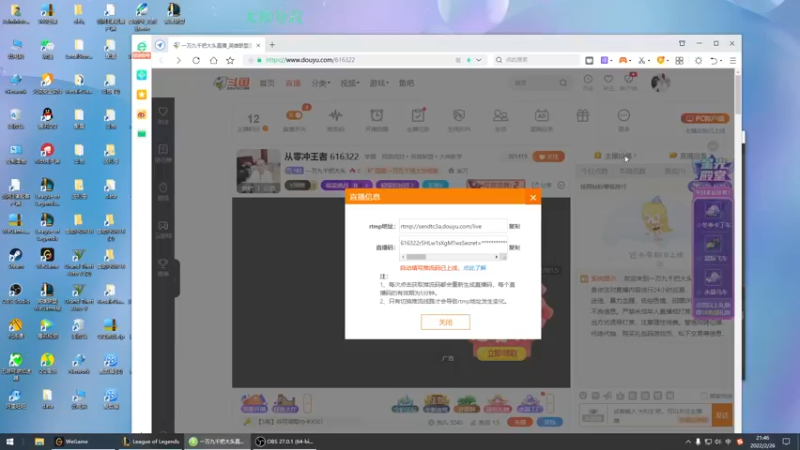Toggle the 直播开关 live switch
This screenshot has height=450, width=800.
tap(294, 115)
